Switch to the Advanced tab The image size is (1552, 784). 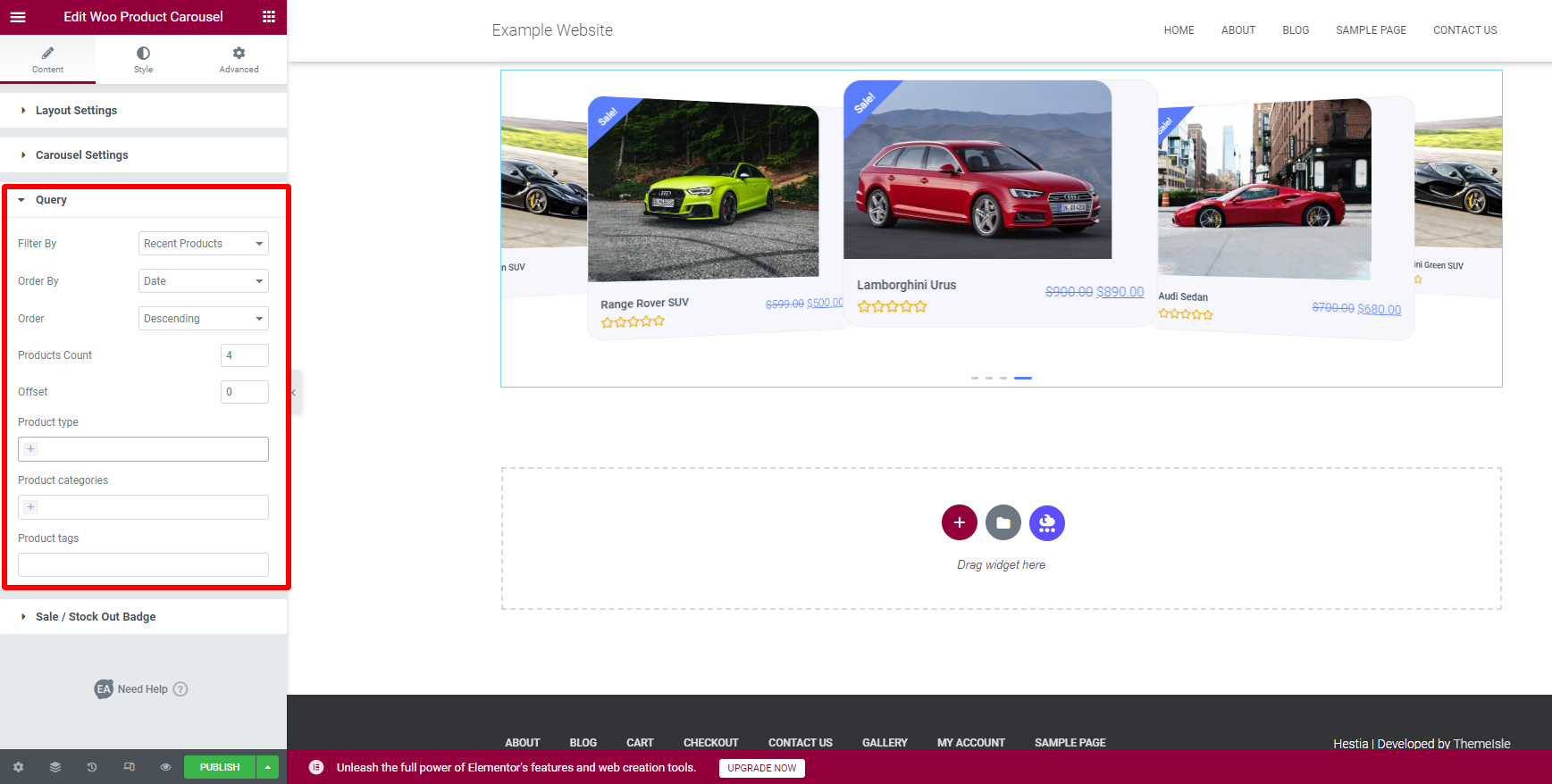click(x=239, y=60)
